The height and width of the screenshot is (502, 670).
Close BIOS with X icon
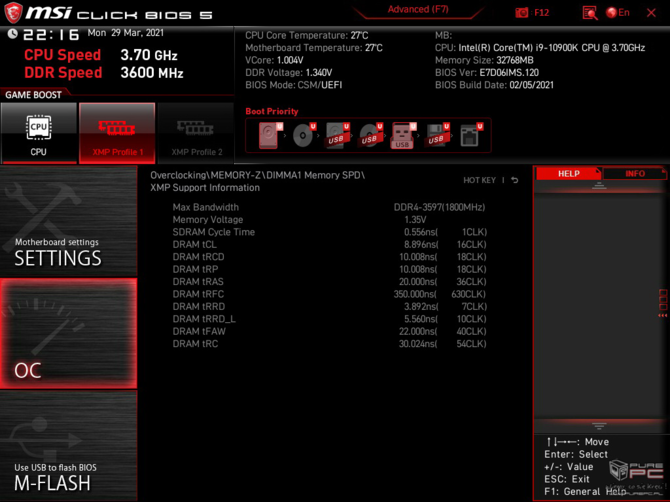651,13
